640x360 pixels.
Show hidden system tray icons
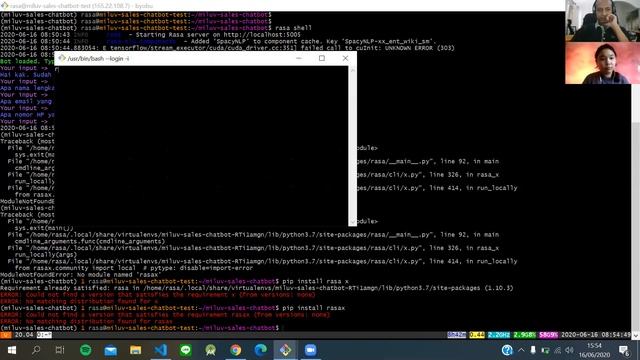pos(521,350)
